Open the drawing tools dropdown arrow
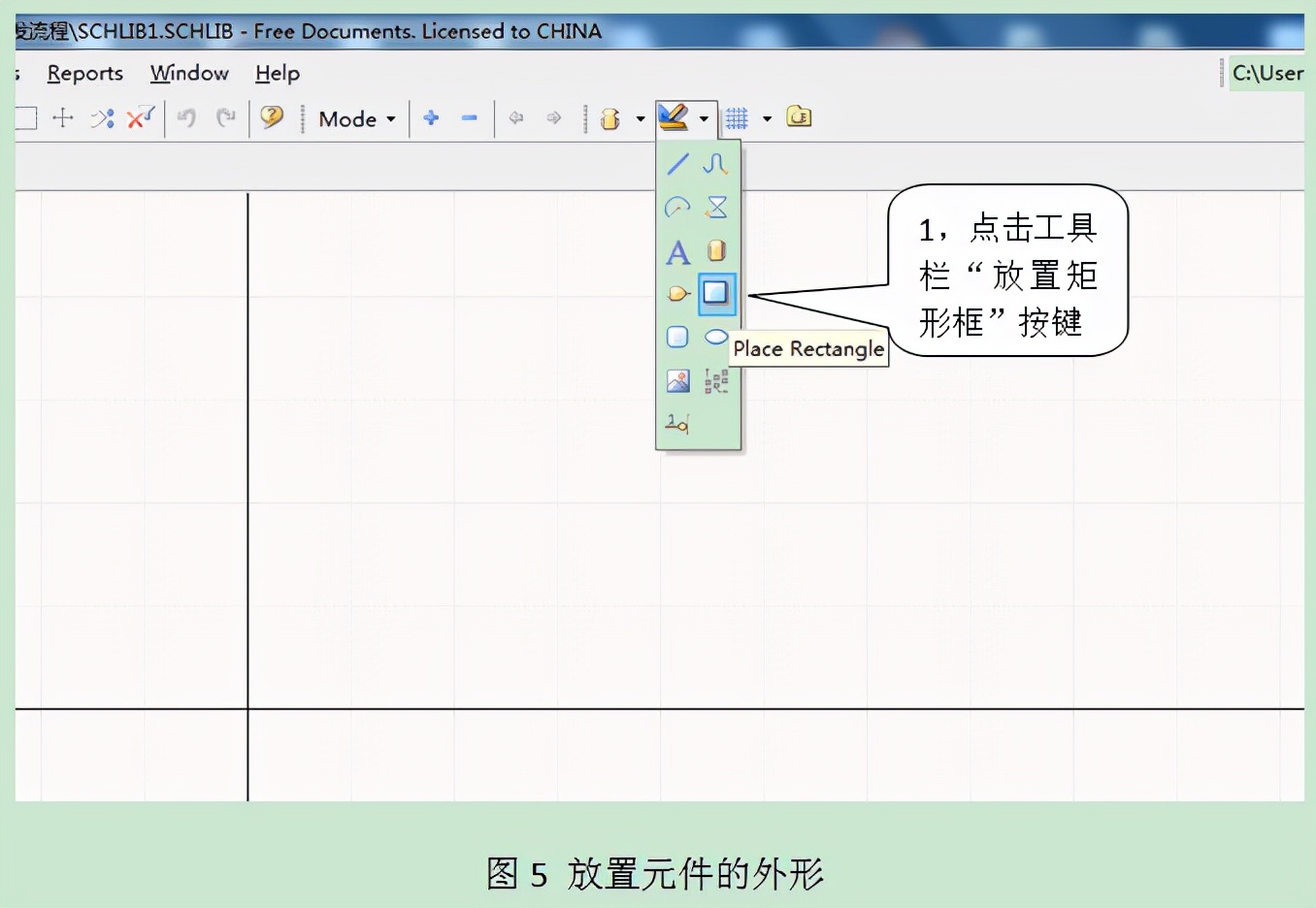The height and width of the screenshot is (908, 1316). click(706, 117)
